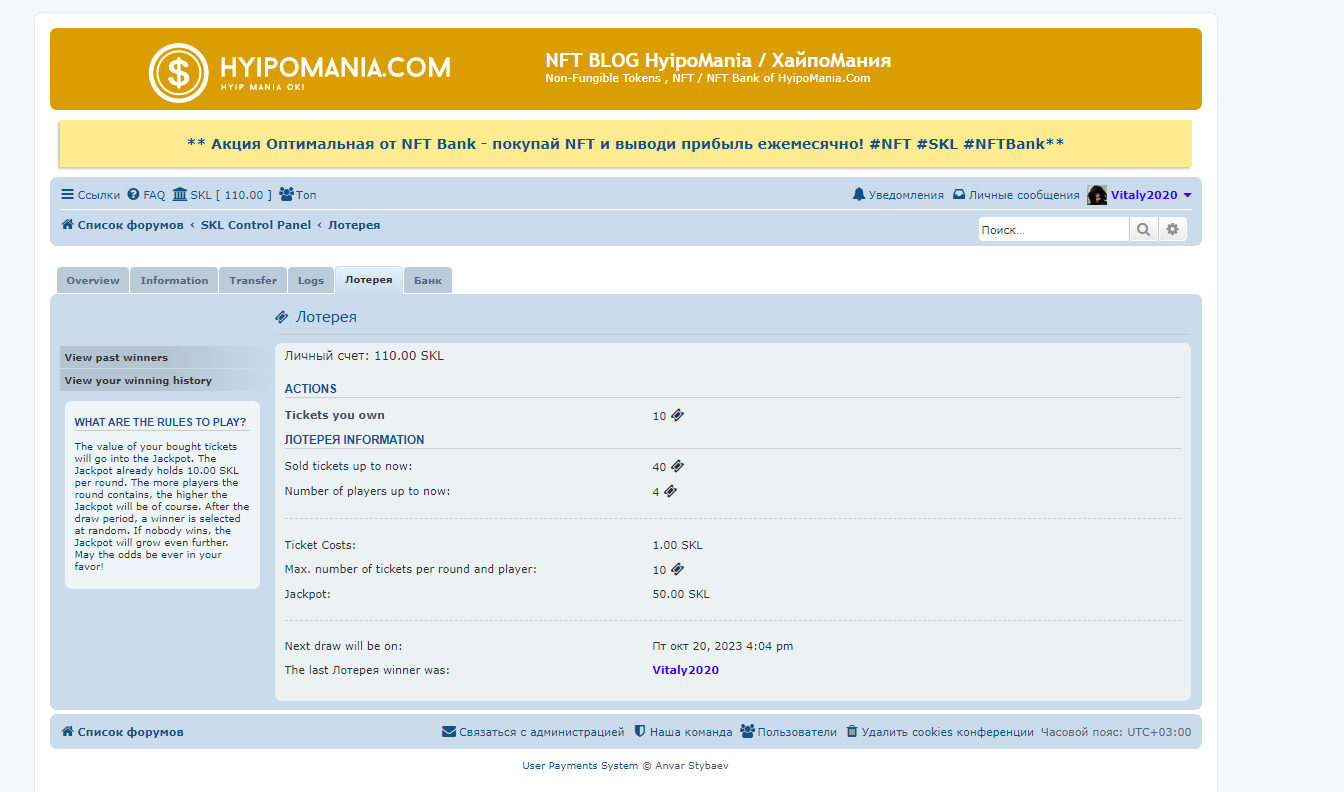Click Удалить cookies конференции
The image size is (1344, 792).
pos(940,732)
